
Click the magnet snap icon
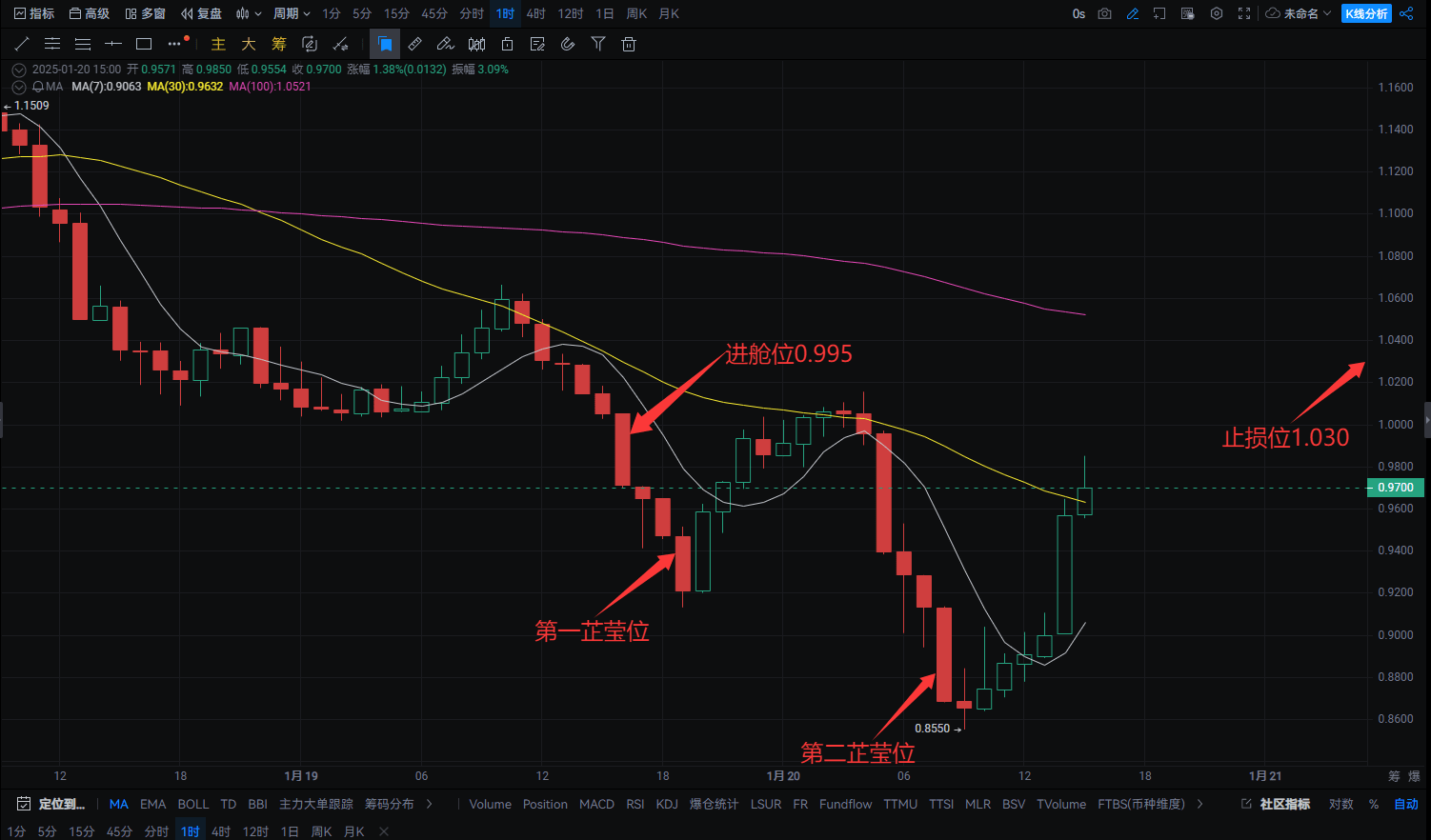pyautogui.click(x=568, y=44)
